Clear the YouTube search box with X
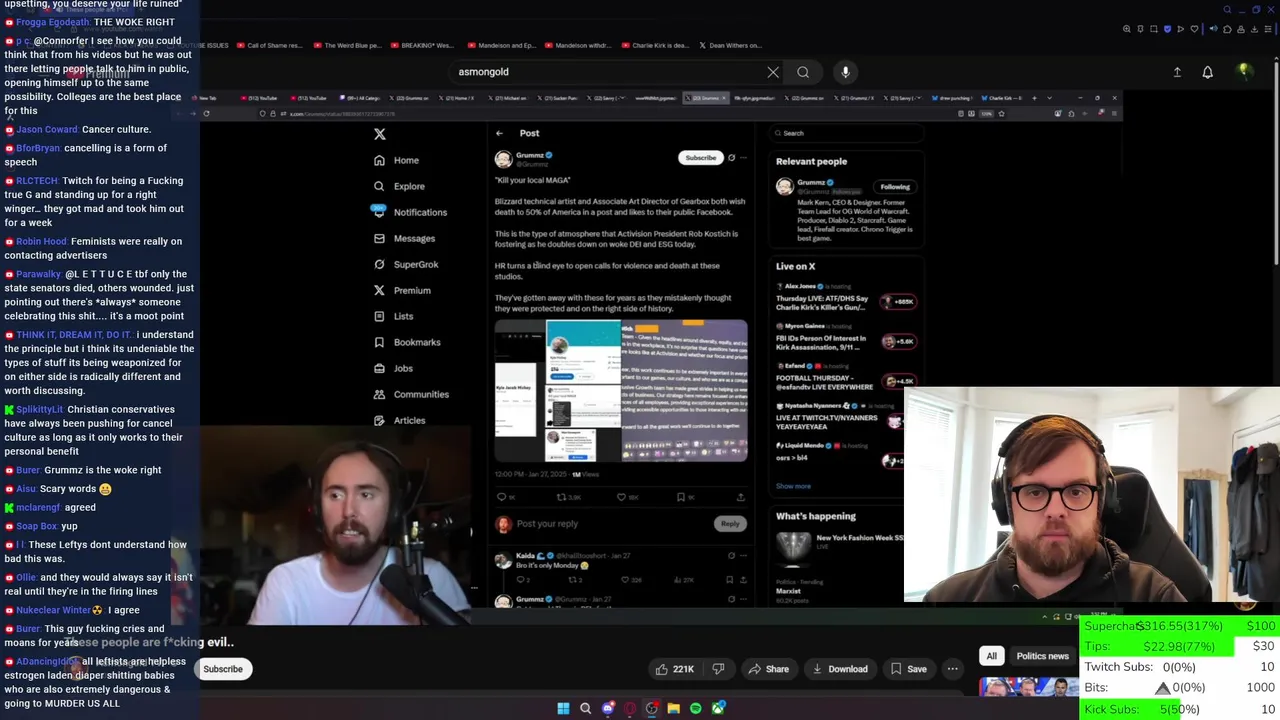 coord(773,72)
